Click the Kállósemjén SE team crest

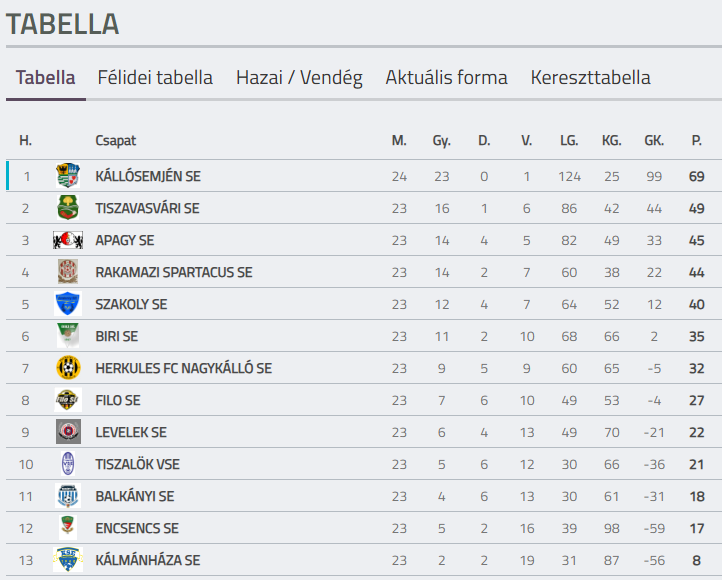68,175
